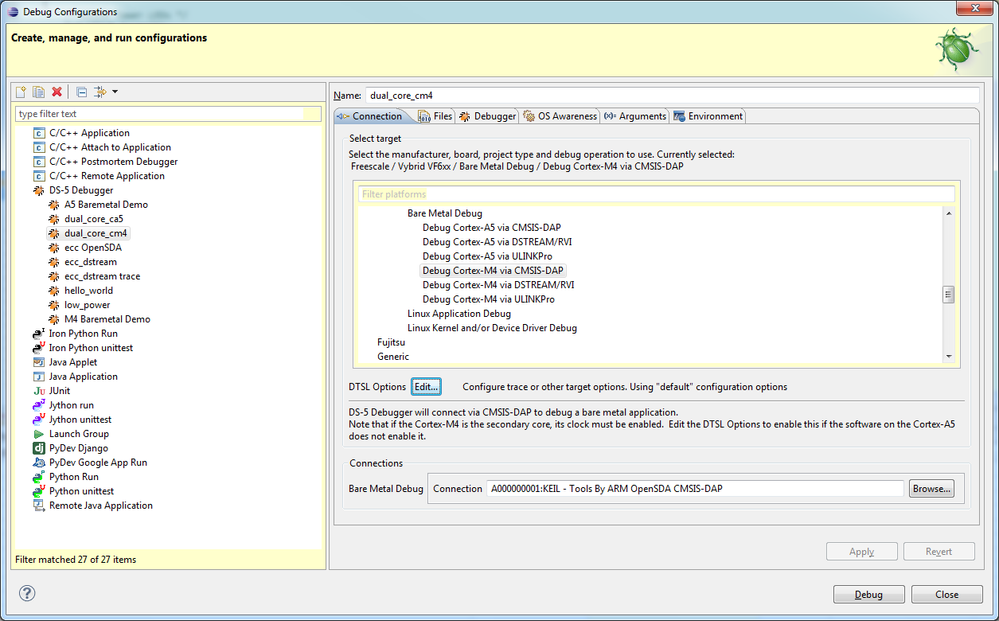This screenshot has height=621, width=999.
Task: Select the Generic manufacturer entry
Action: tap(392, 357)
